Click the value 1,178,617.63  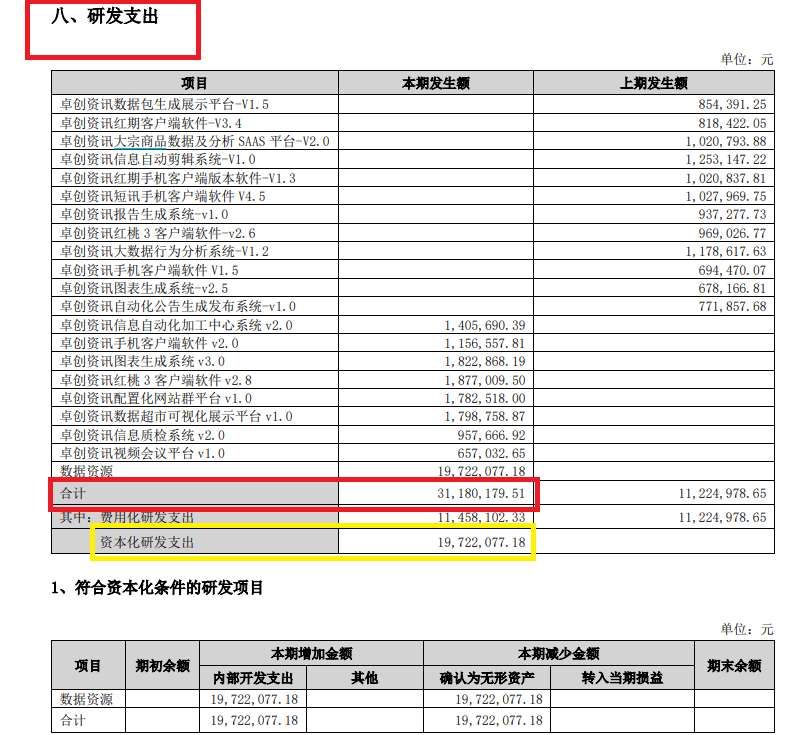click(726, 252)
